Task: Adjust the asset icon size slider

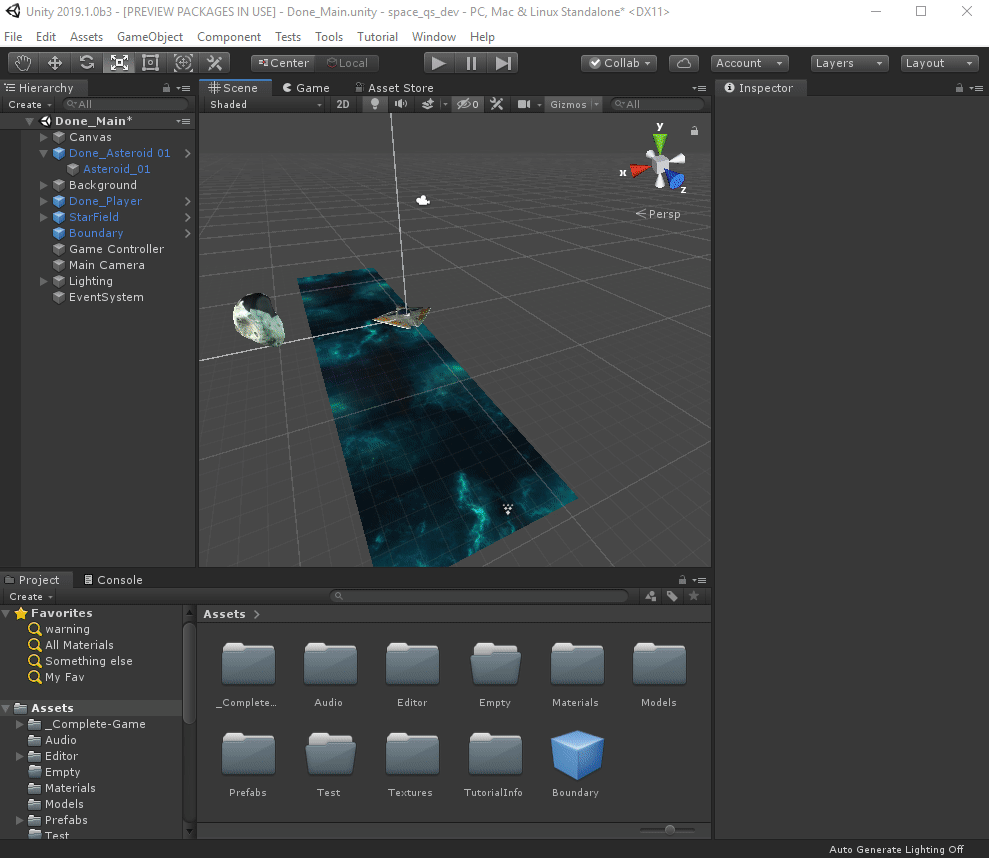Action: coord(668,829)
